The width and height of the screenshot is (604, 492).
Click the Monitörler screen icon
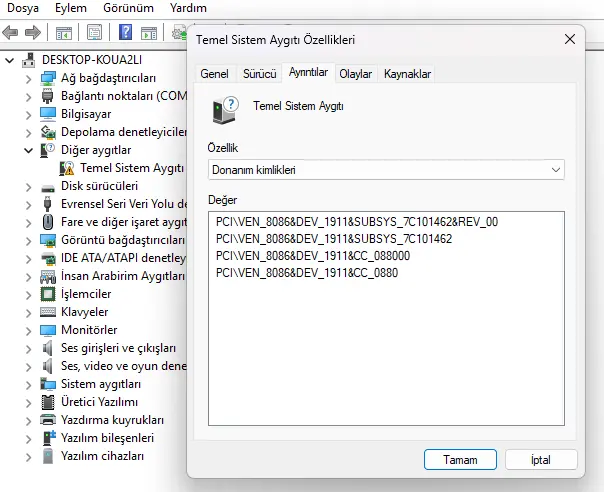pos(48,330)
